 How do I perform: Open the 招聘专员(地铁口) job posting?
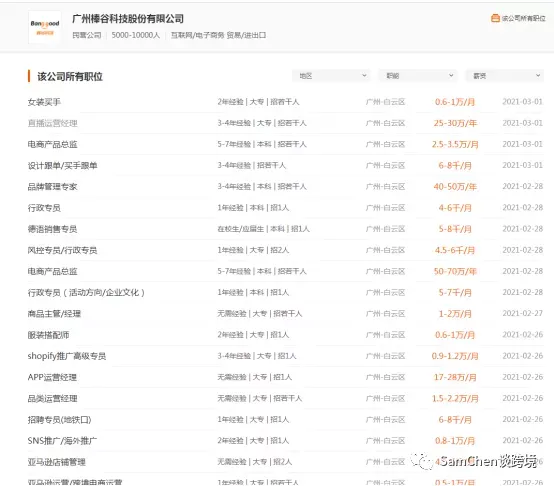tap(59, 420)
